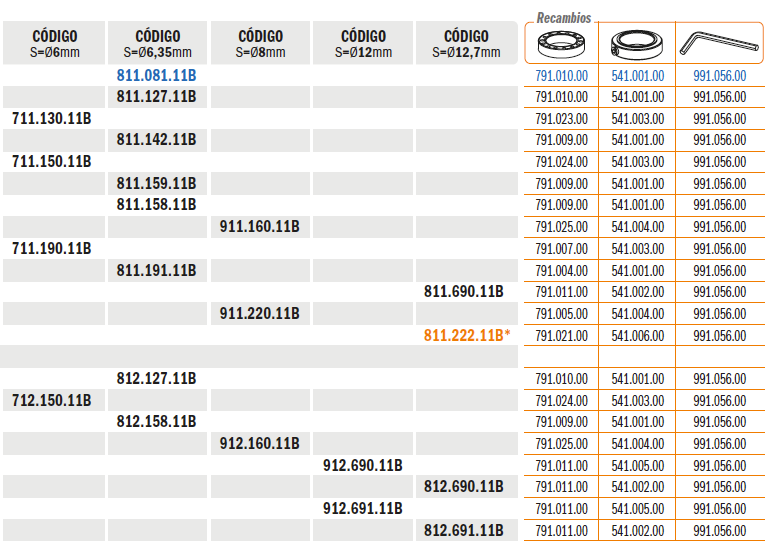This screenshot has width=775, height=551.
Task: Select the CÓDIGO S=Ø8mm column header
Action: pyautogui.click(x=260, y=43)
